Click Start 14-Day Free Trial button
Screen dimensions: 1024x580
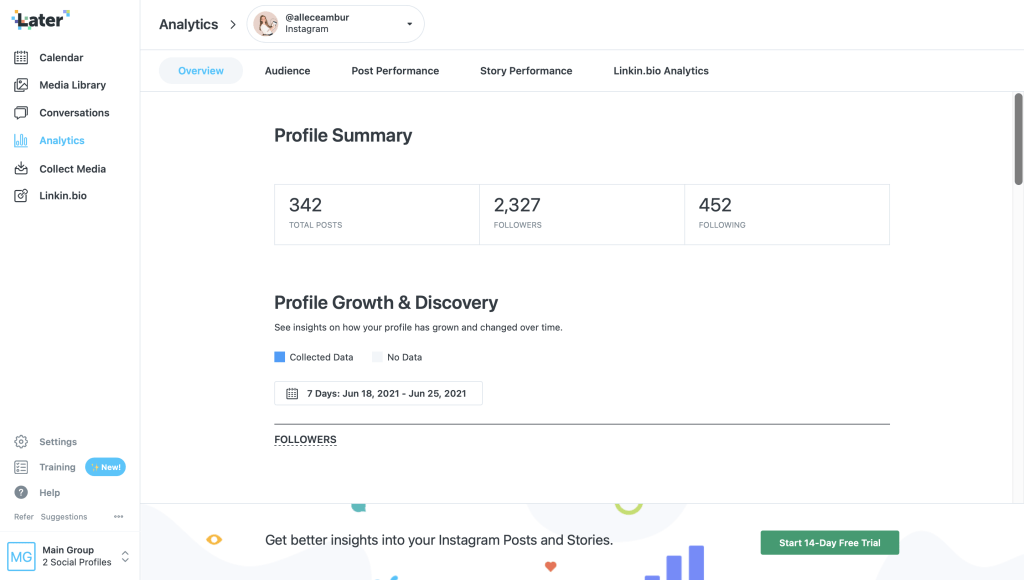coord(829,543)
